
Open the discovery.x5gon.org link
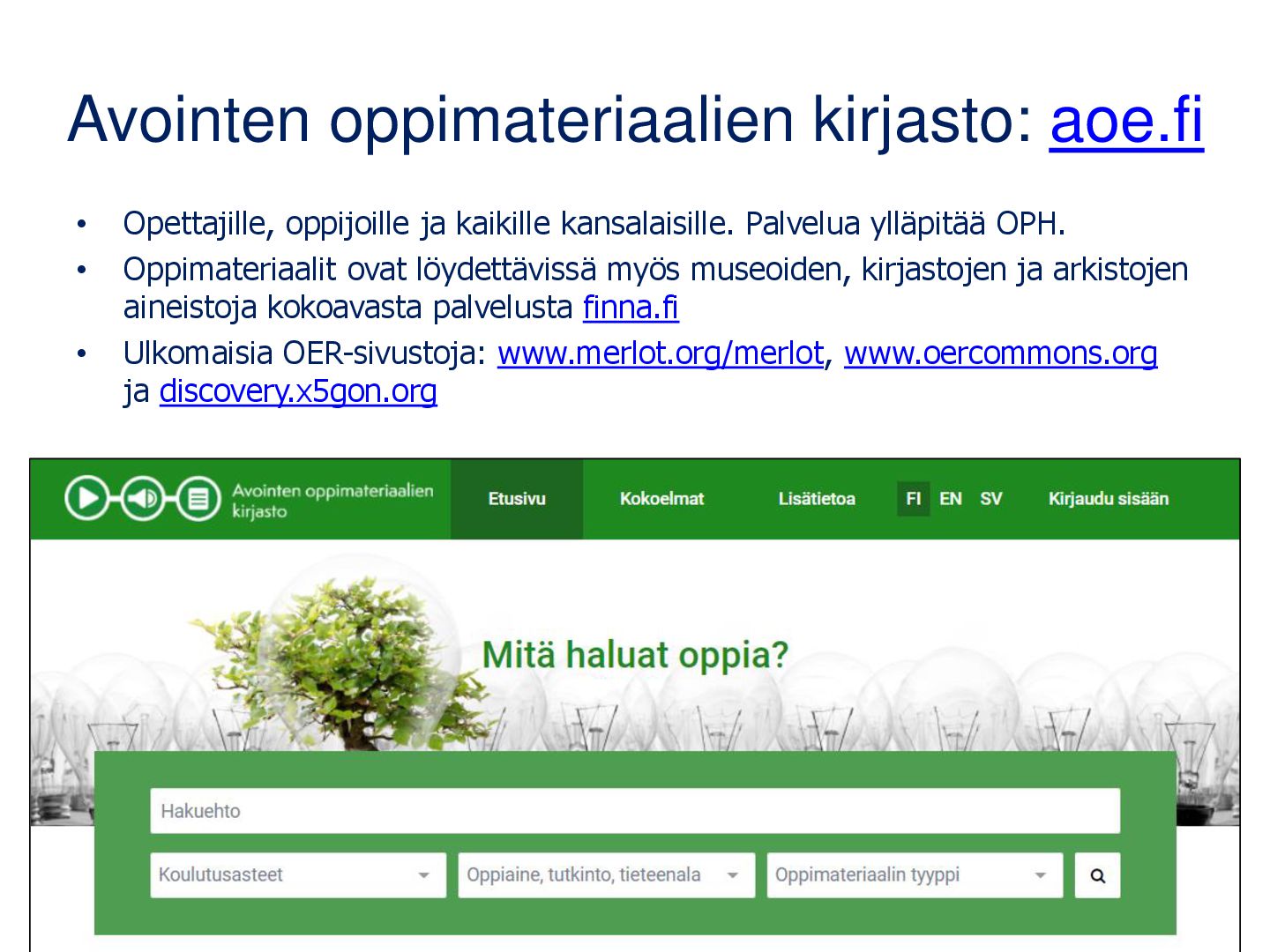point(298,391)
